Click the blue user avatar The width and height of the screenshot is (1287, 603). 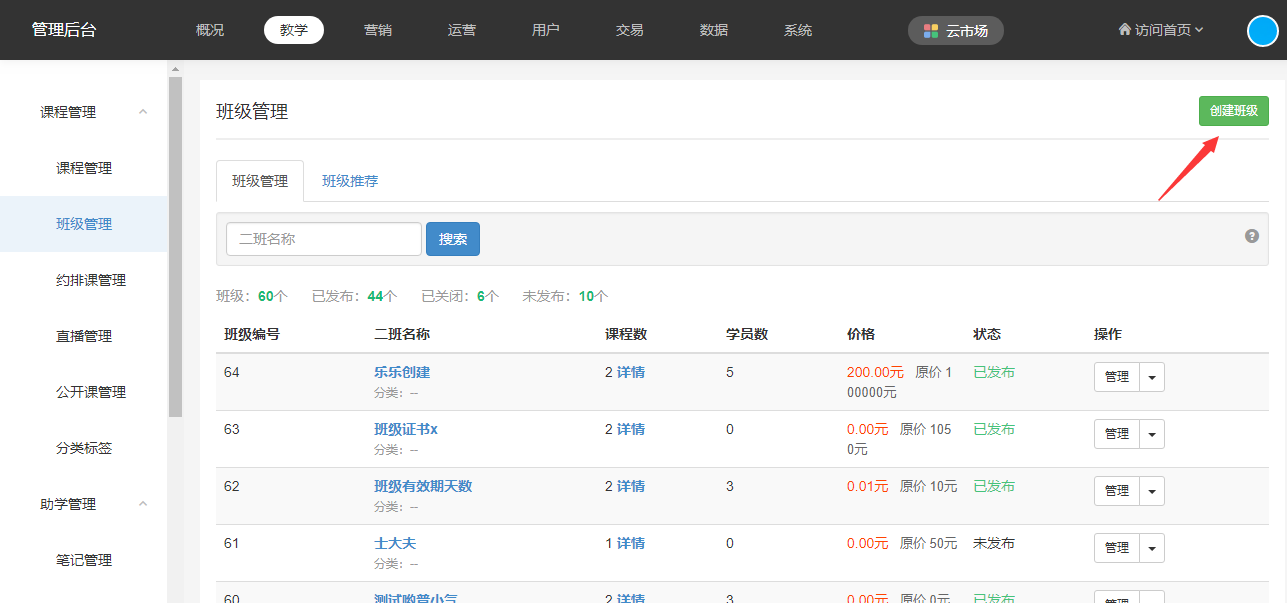click(1262, 31)
